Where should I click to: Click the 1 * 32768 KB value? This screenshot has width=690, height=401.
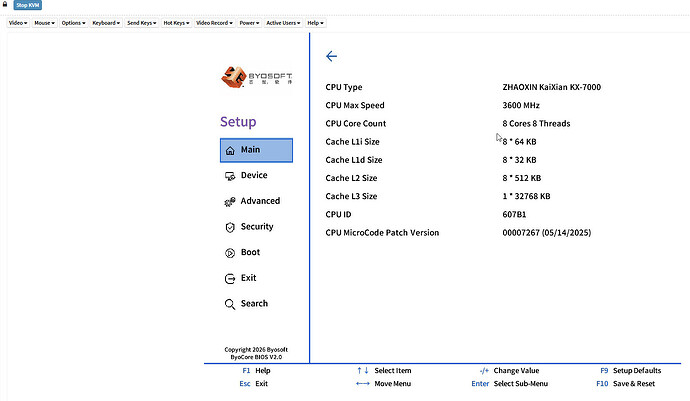526,196
